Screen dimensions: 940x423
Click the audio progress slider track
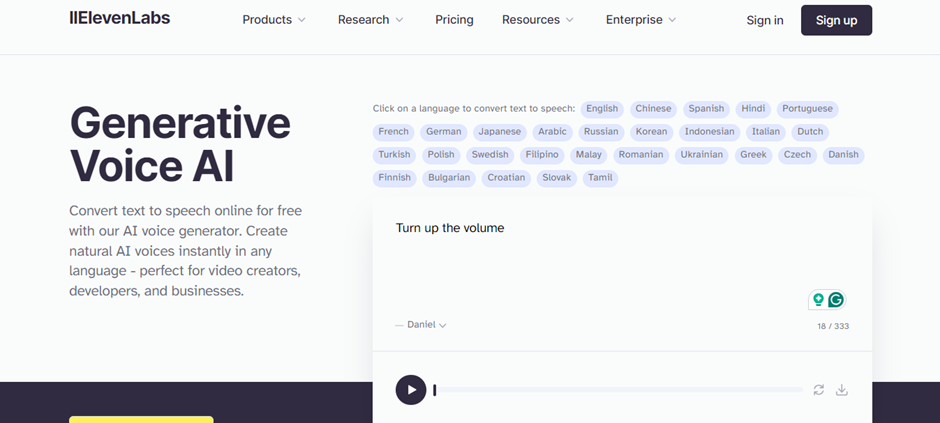[x=617, y=390]
